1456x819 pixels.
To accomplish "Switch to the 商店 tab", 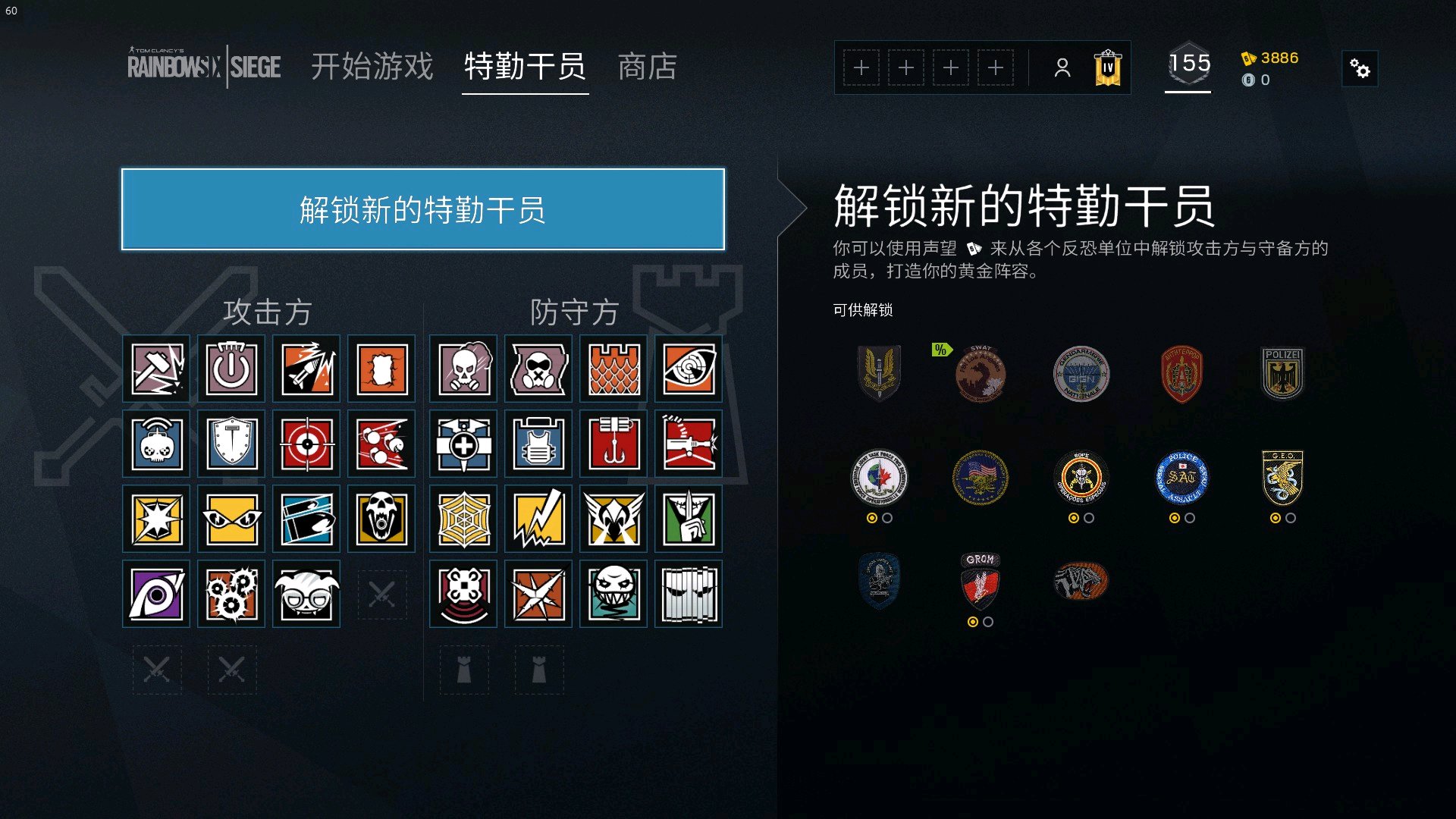I will click(x=647, y=67).
